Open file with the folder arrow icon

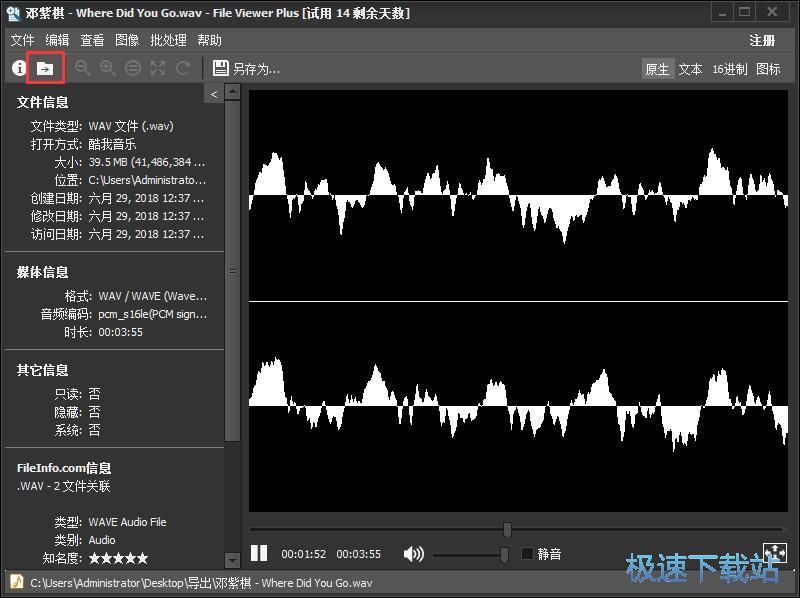coord(45,68)
